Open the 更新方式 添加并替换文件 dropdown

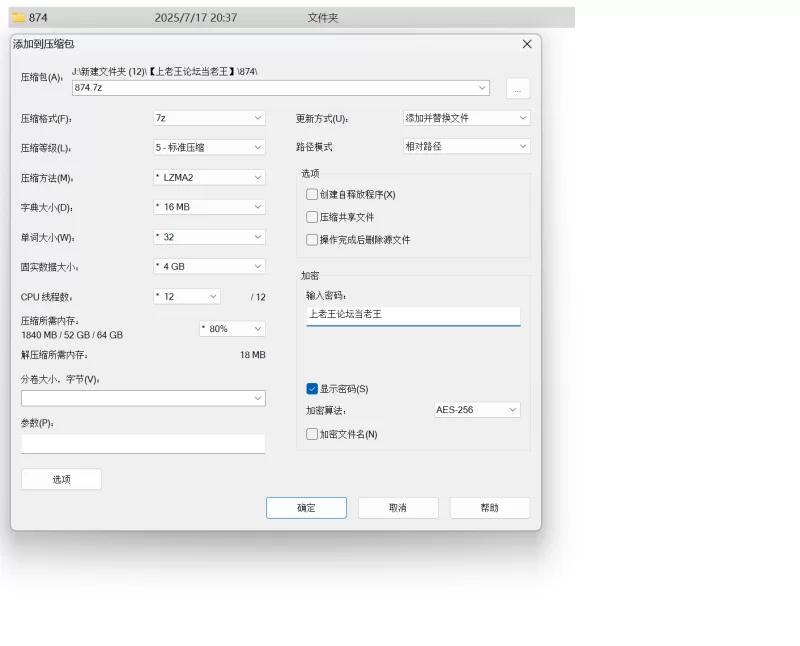(466, 118)
